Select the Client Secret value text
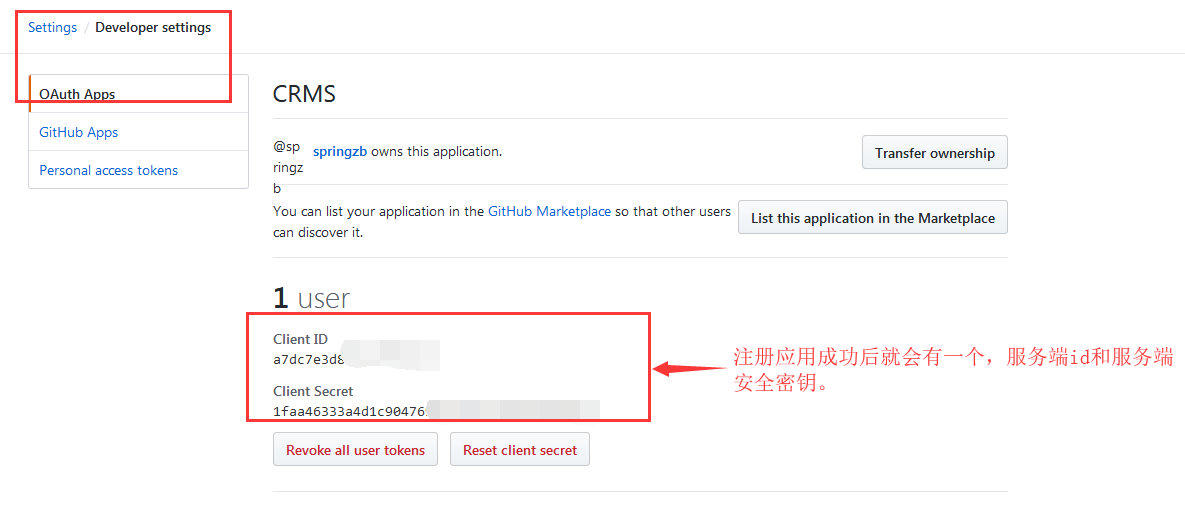Screen dimensions: 1185x511 tap(351, 411)
